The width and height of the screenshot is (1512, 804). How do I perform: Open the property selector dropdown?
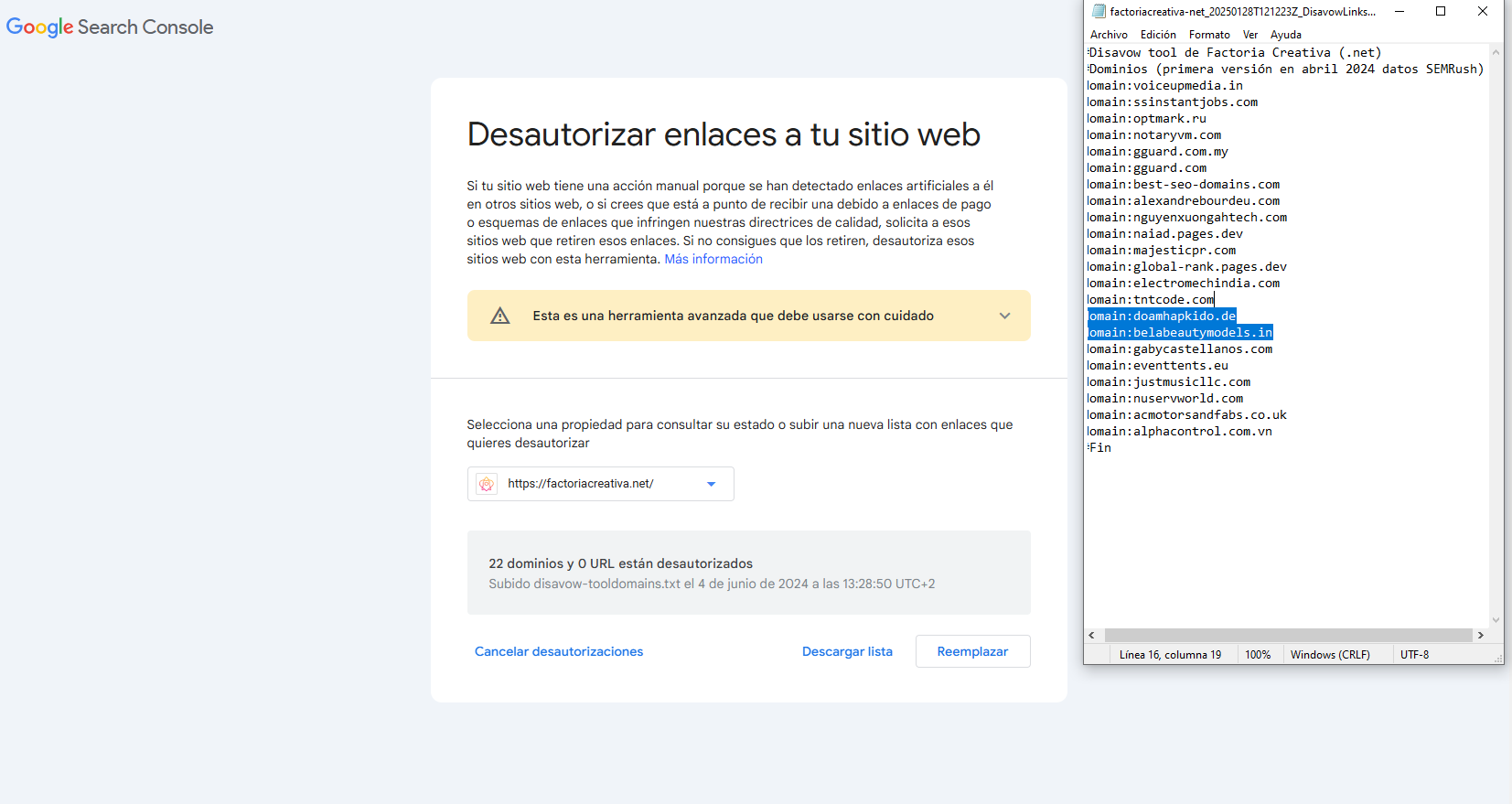coord(711,484)
